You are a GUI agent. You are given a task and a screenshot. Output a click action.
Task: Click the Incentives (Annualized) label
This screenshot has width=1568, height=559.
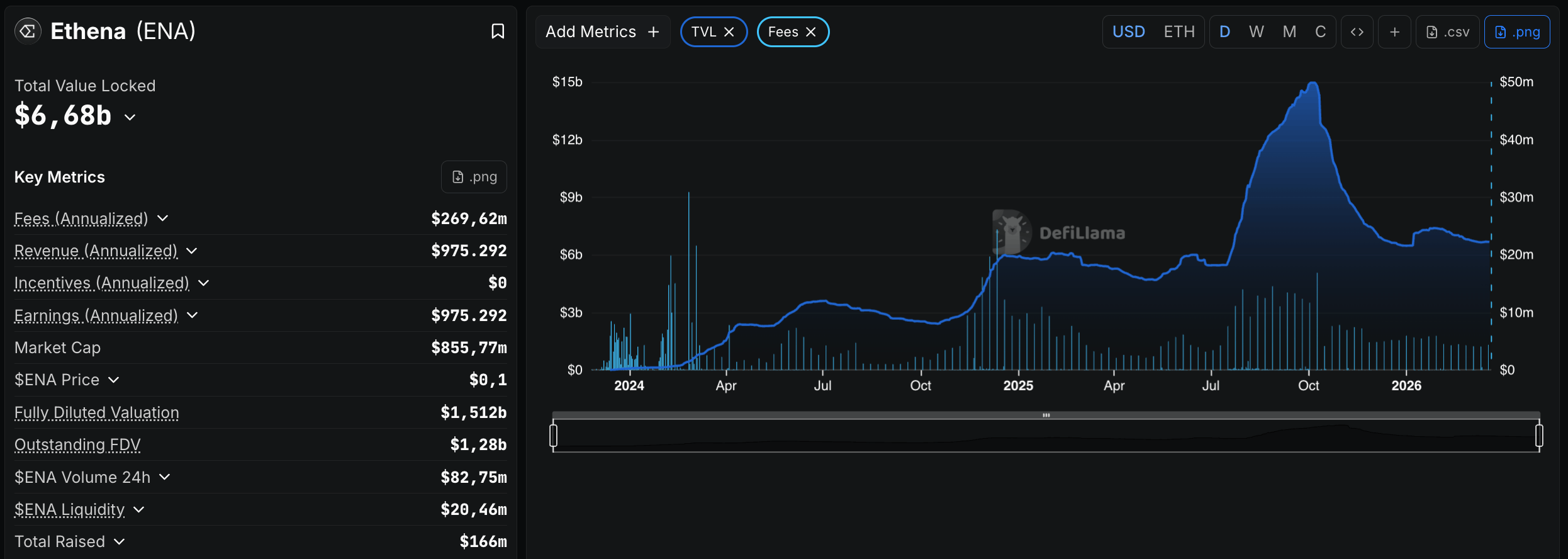[x=102, y=283]
